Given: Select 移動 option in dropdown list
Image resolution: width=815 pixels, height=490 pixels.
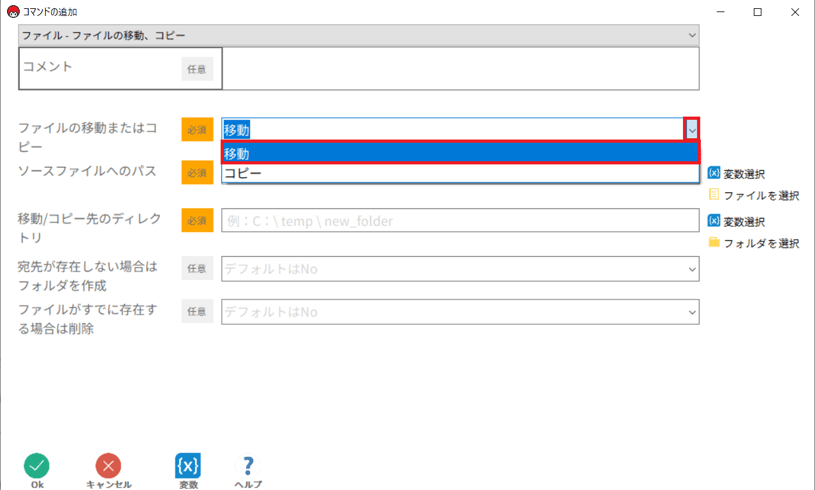Looking at the screenshot, I should (459, 153).
